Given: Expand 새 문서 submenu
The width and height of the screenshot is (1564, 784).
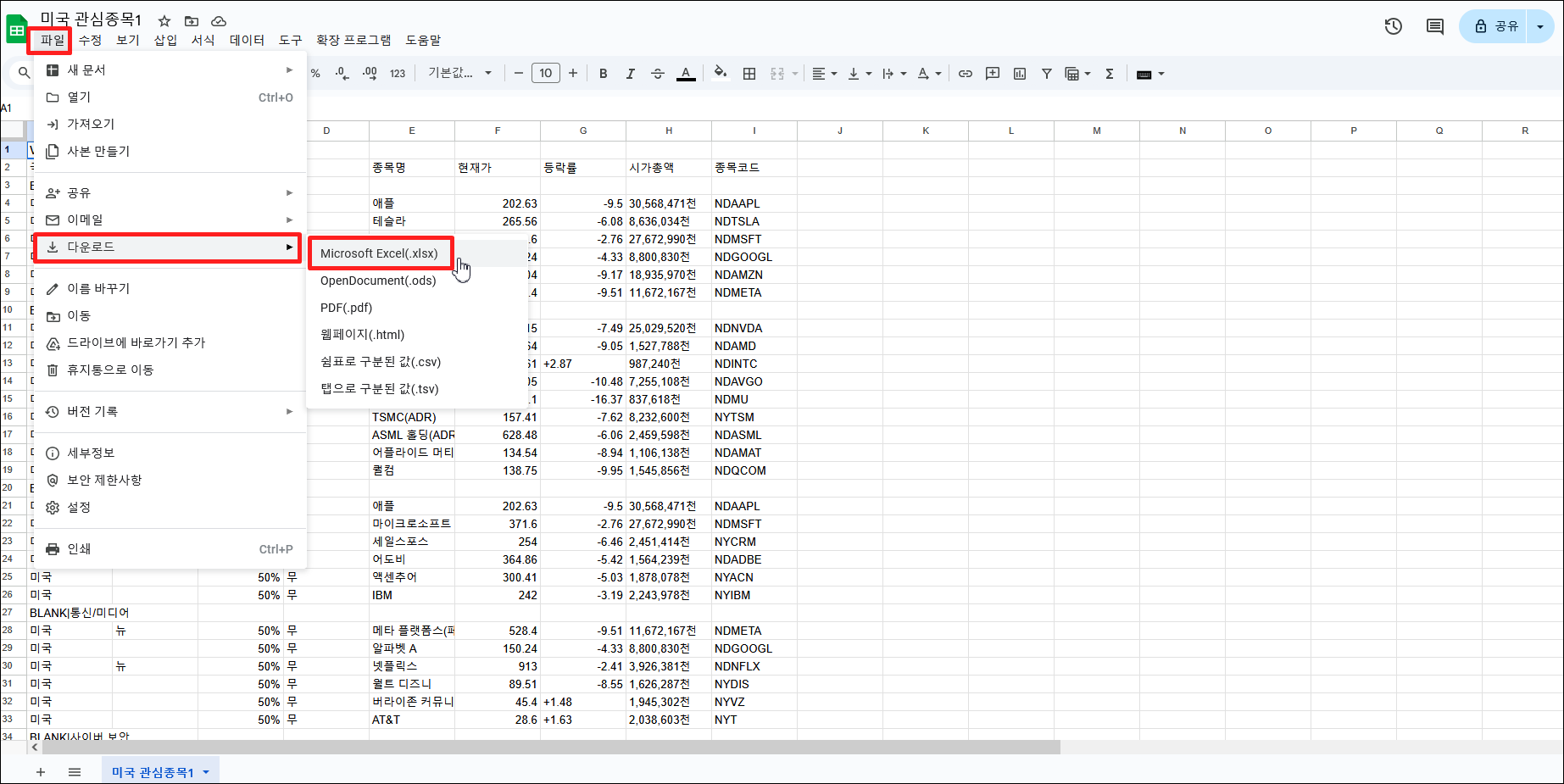Looking at the screenshot, I should click(x=170, y=70).
